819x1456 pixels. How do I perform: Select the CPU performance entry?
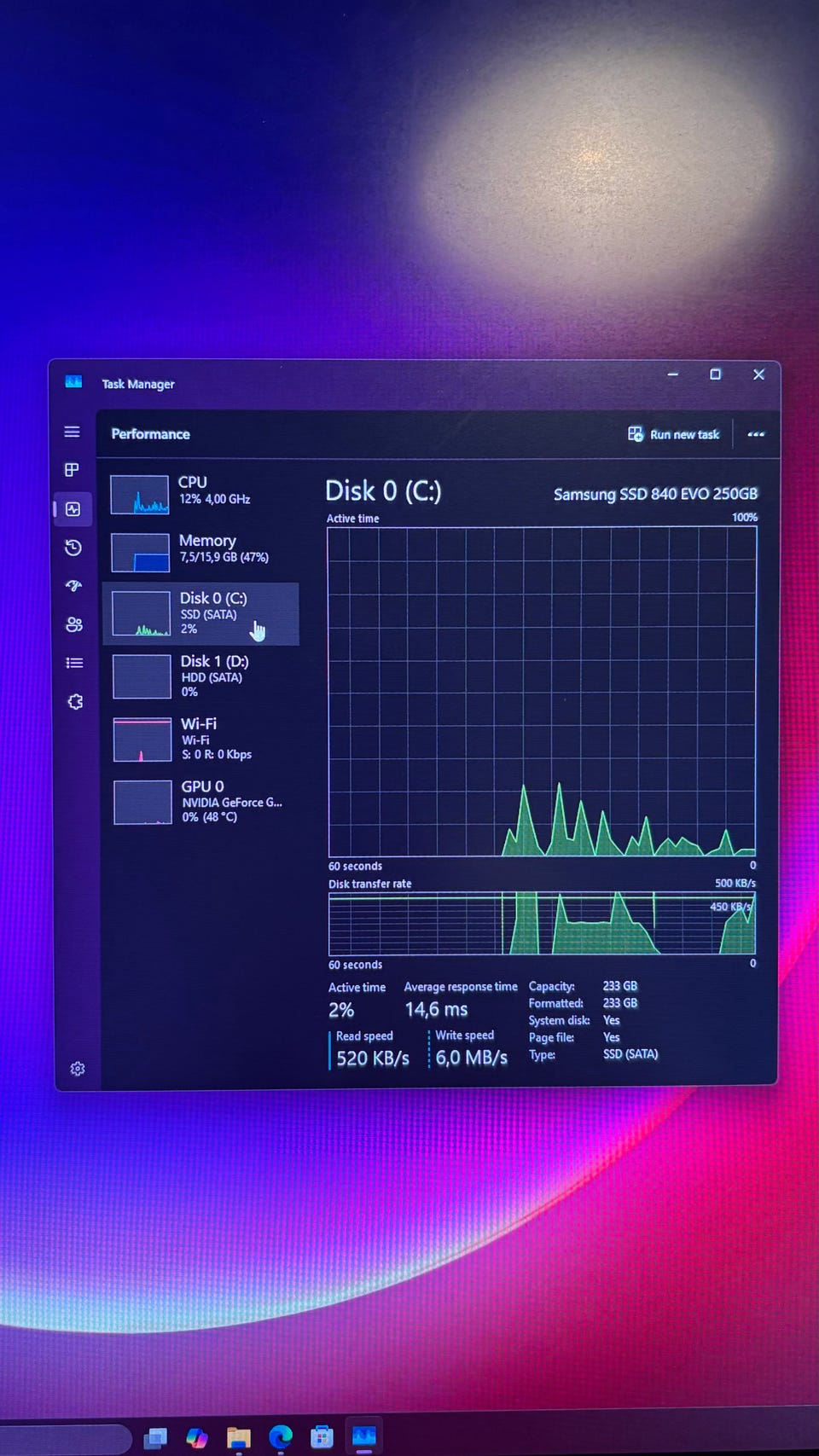[x=200, y=495]
